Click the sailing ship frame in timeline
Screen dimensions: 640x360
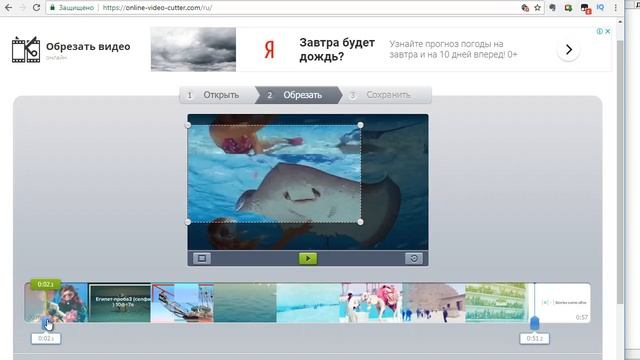point(182,303)
